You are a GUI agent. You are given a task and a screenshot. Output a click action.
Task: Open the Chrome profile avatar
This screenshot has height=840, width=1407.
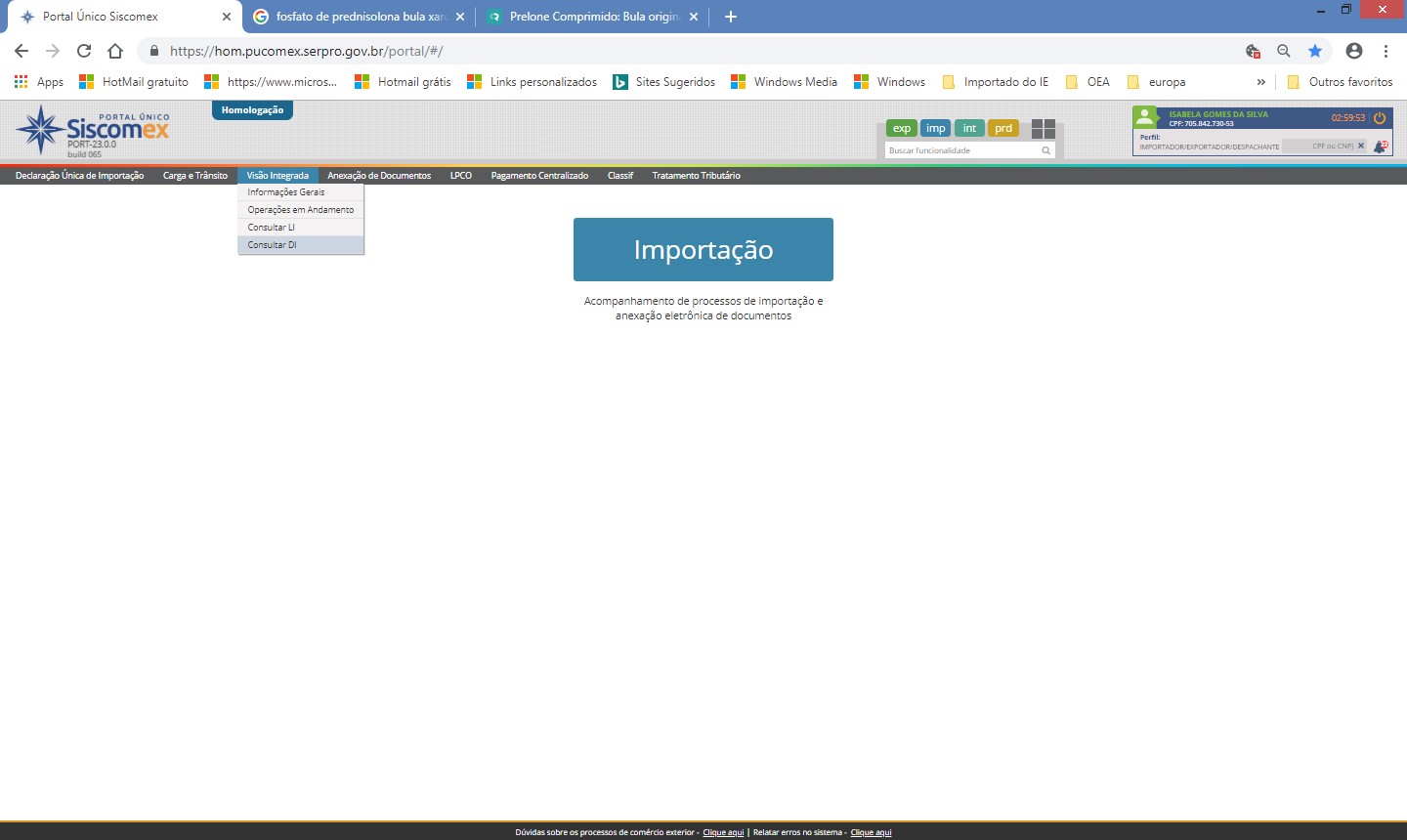[1354, 51]
